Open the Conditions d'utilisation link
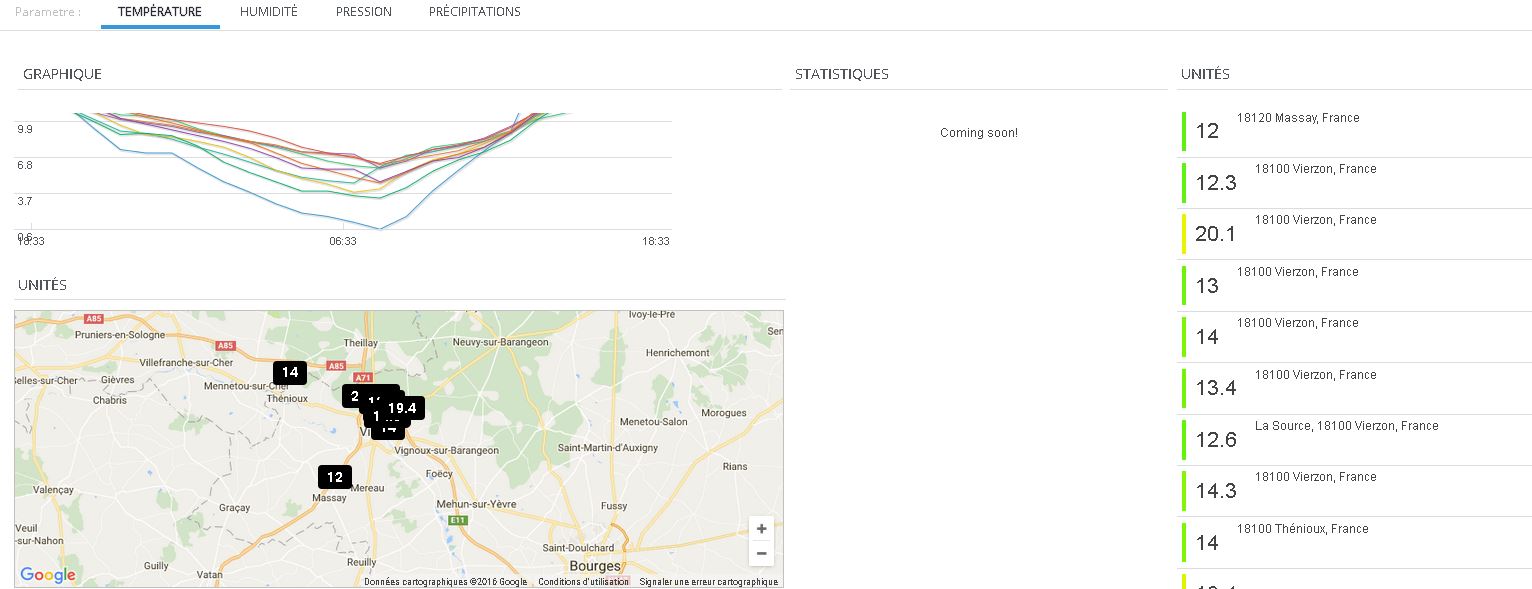This screenshot has height=589, width=1532. [583, 582]
